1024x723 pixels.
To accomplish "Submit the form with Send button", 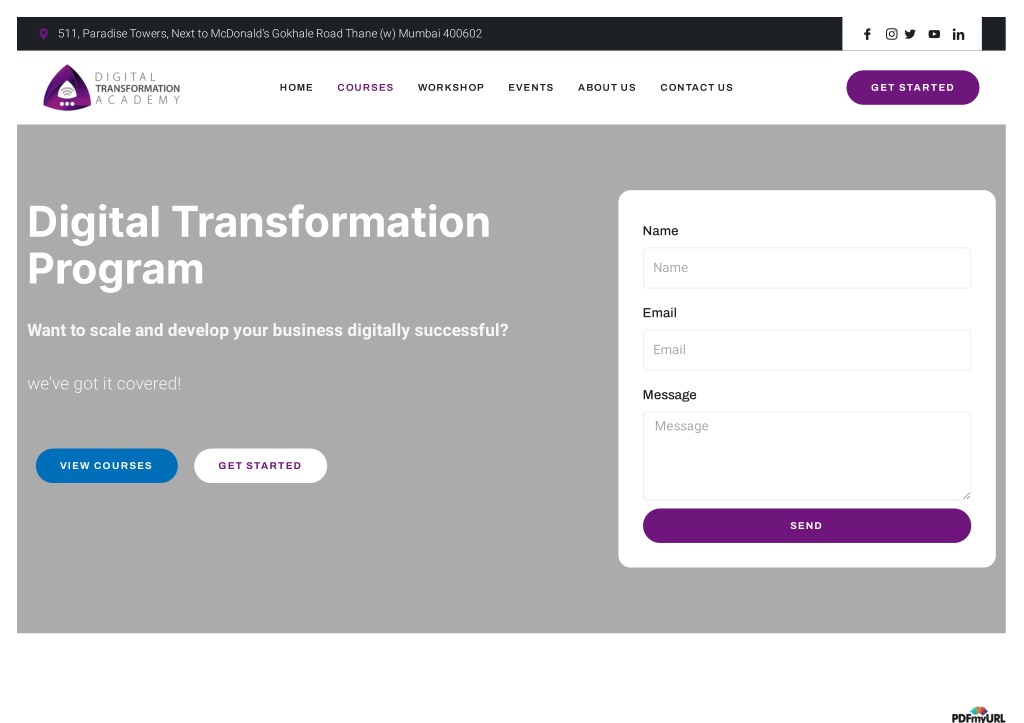I will tap(807, 526).
